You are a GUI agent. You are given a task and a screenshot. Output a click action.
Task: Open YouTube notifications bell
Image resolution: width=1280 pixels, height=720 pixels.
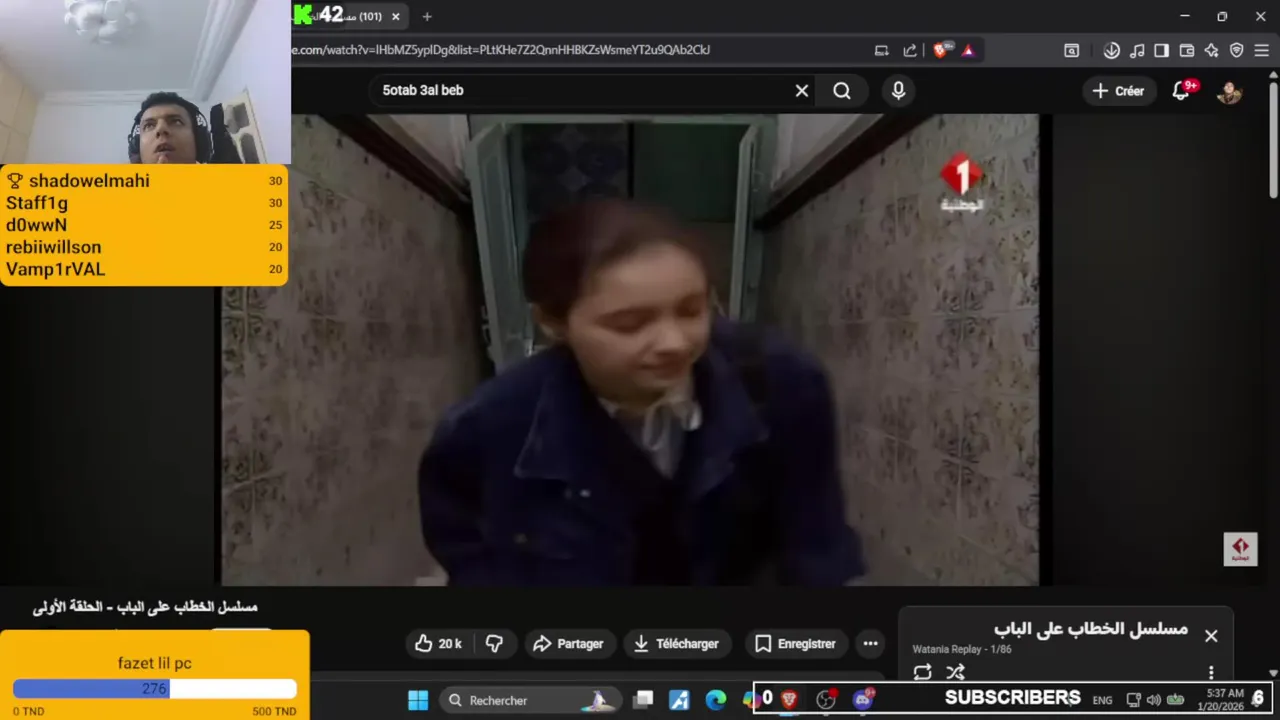pos(1181,91)
